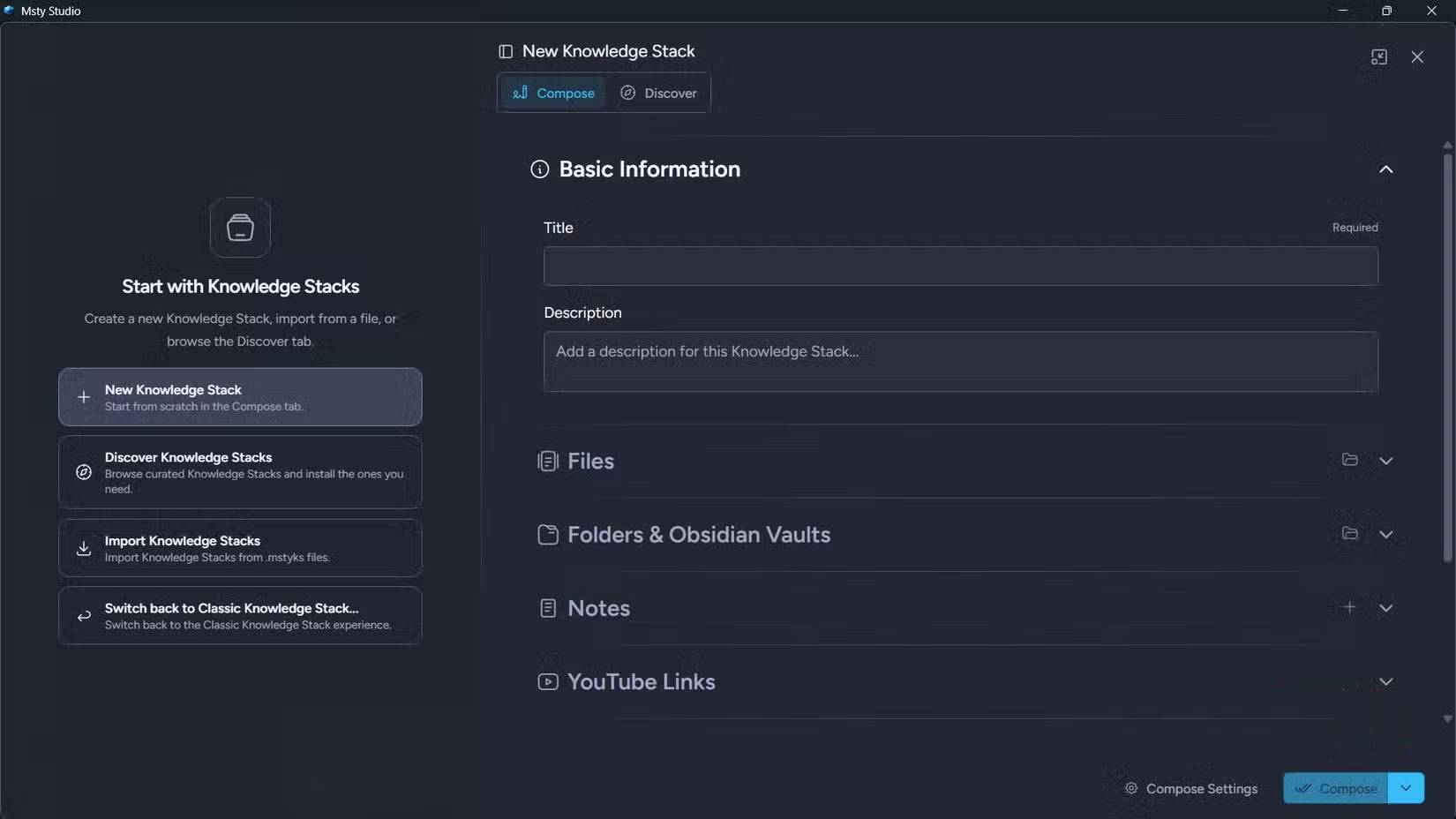Open the Discover tab
The image size is (1456, 819).
(658, 93)
